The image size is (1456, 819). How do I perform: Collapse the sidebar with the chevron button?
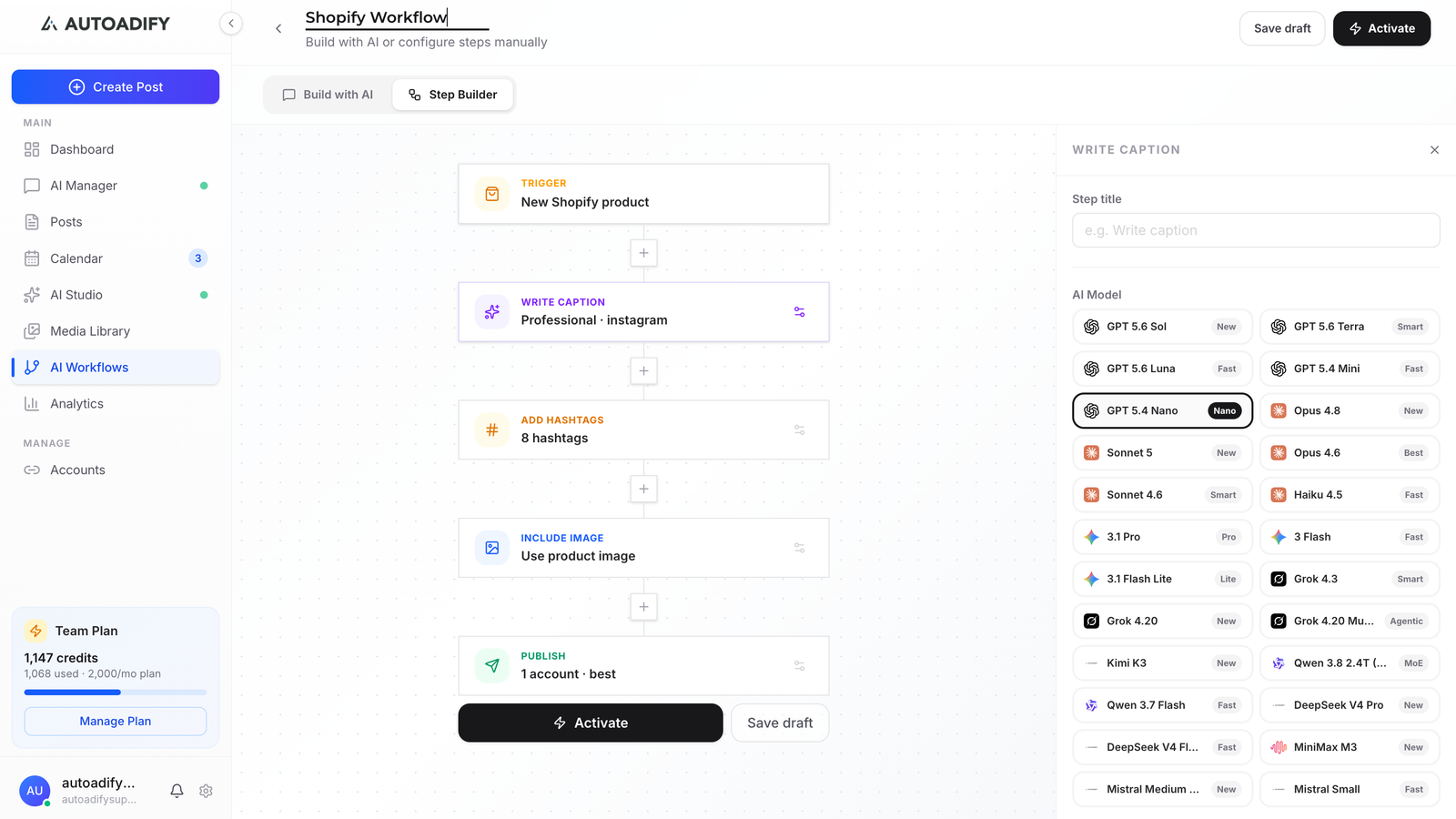click(x=231, y=24)
